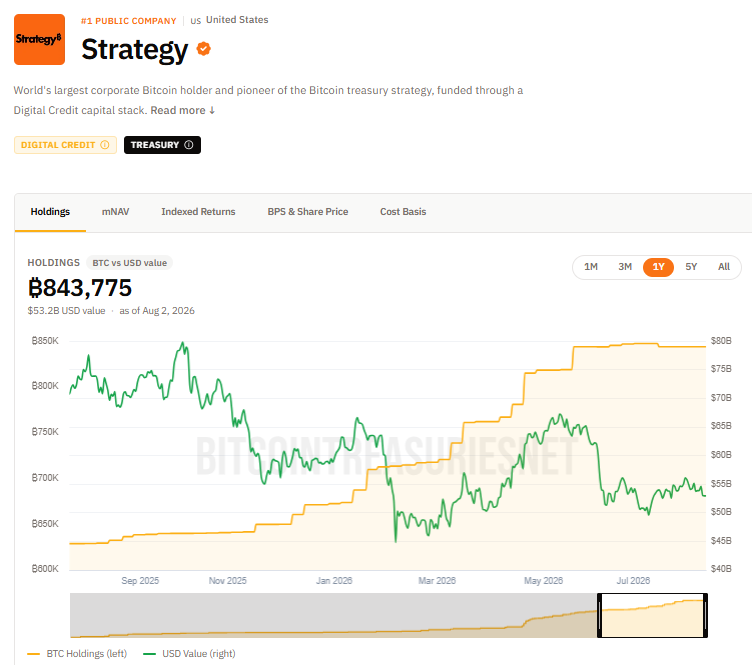
Task: Click the HOLDINGS section label
Action: pyautogui.click(x=54, y=263)
